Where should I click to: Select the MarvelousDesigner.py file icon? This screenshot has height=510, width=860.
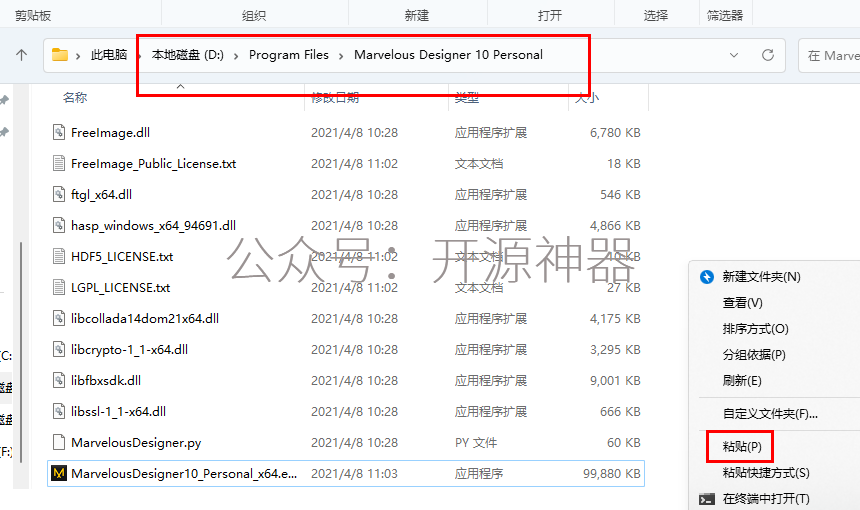click(59, 442)
